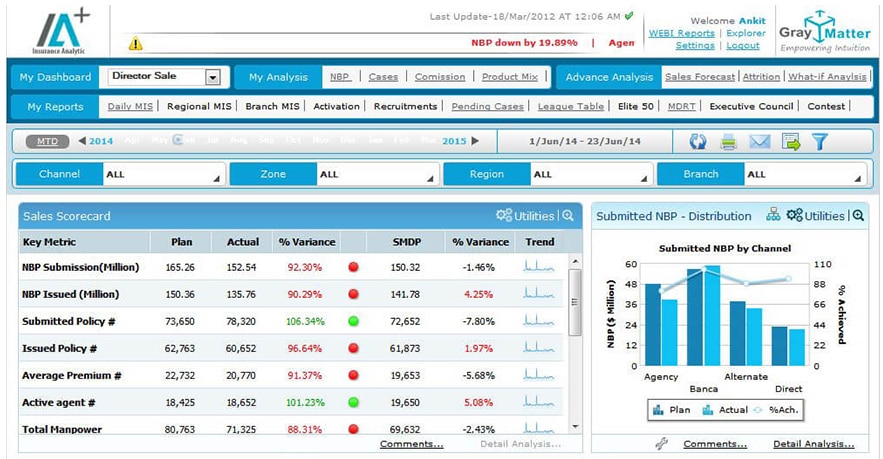The width and height of the screenshot is (883, 459).
Task: Open Sales Scorecard Comments link
Action: [x=411, y=444]
